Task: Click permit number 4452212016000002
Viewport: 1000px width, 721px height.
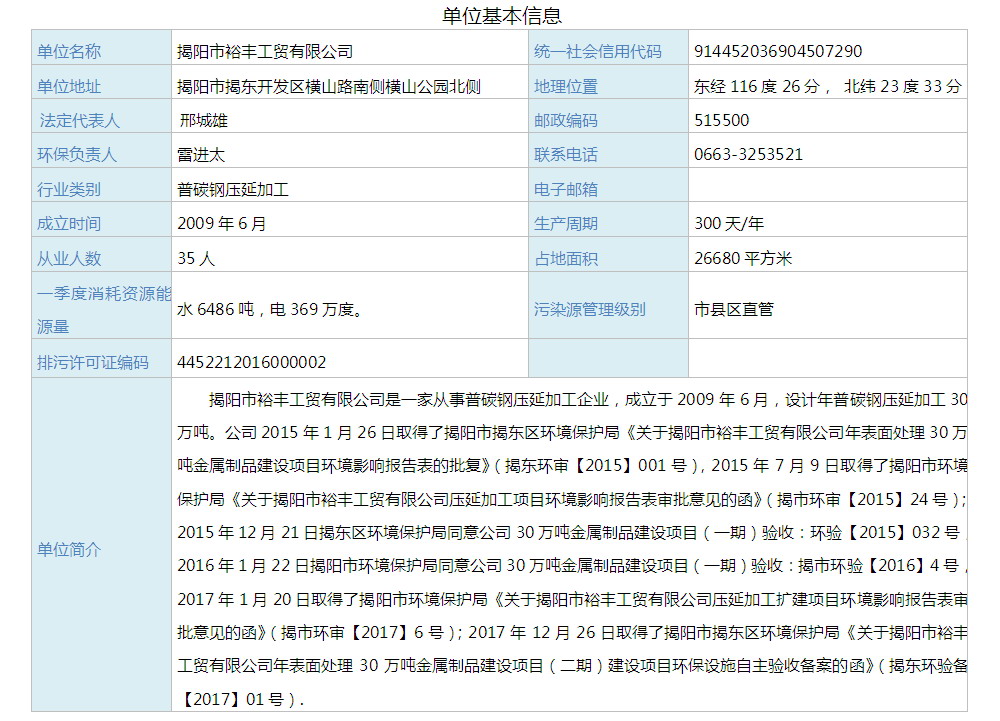Action: click(251, 362)
